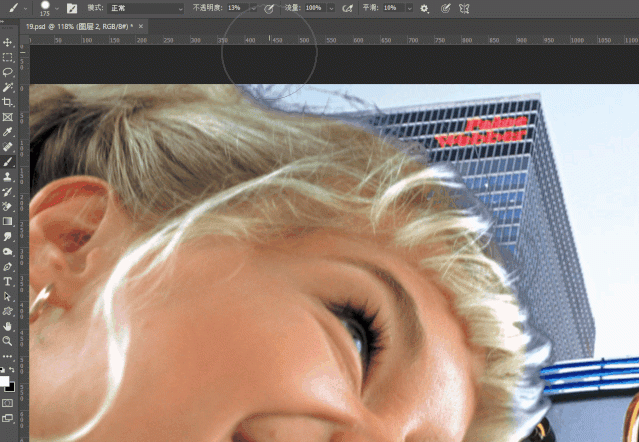The width and height of the screenshot is (639, 442).
Task: Enable airbrush-style build-up effect
Action: [347, 8]
